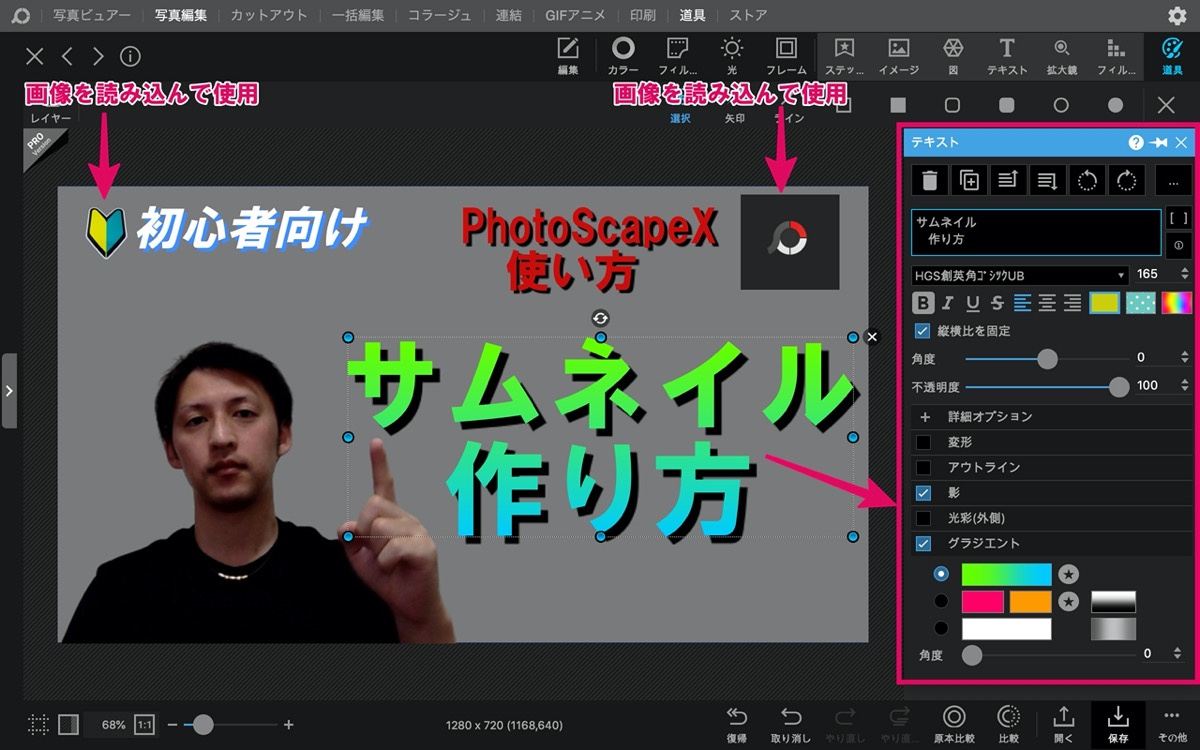Open the HGS創英角ゴシックUB font dropdown
This screenshot has height=750, width=1200.
(1020, 274)
